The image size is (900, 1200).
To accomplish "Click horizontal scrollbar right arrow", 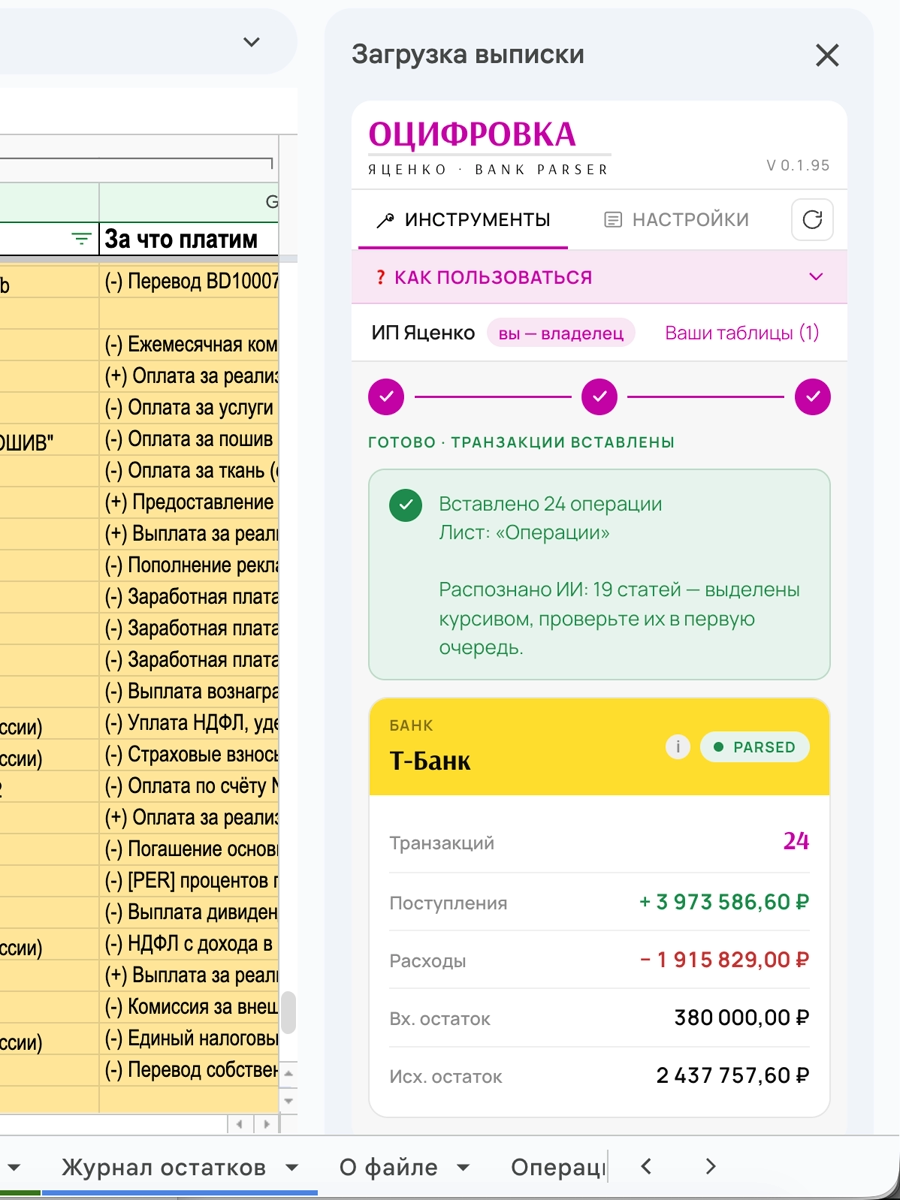I will 265,1125.
